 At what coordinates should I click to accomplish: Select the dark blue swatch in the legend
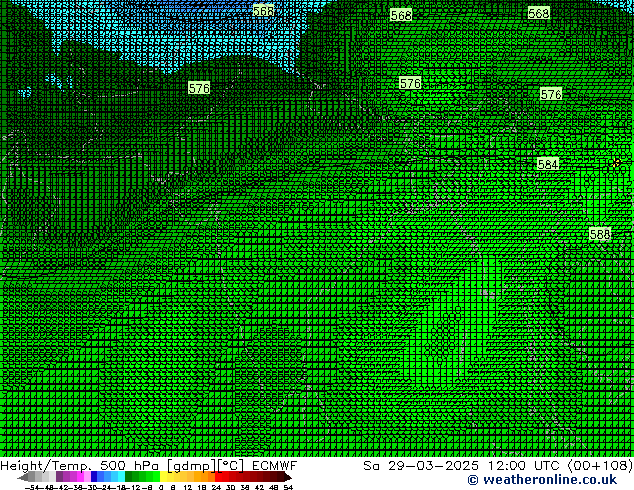tap(94, 477)
